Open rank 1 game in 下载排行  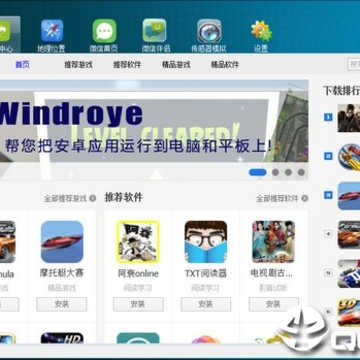[349, 118]
